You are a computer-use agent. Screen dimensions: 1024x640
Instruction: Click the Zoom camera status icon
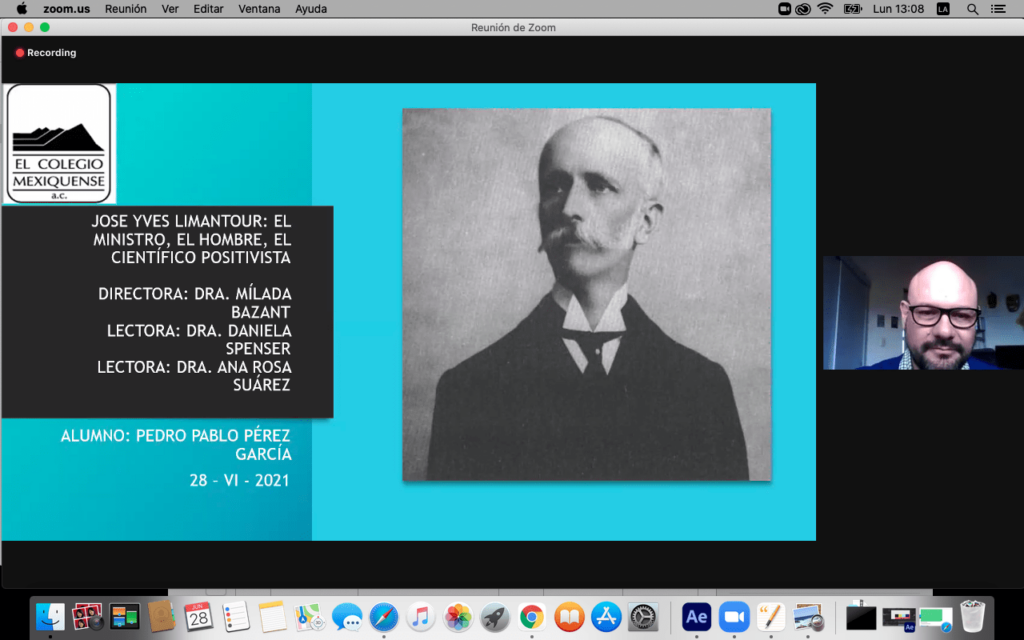tap(785, 9)
